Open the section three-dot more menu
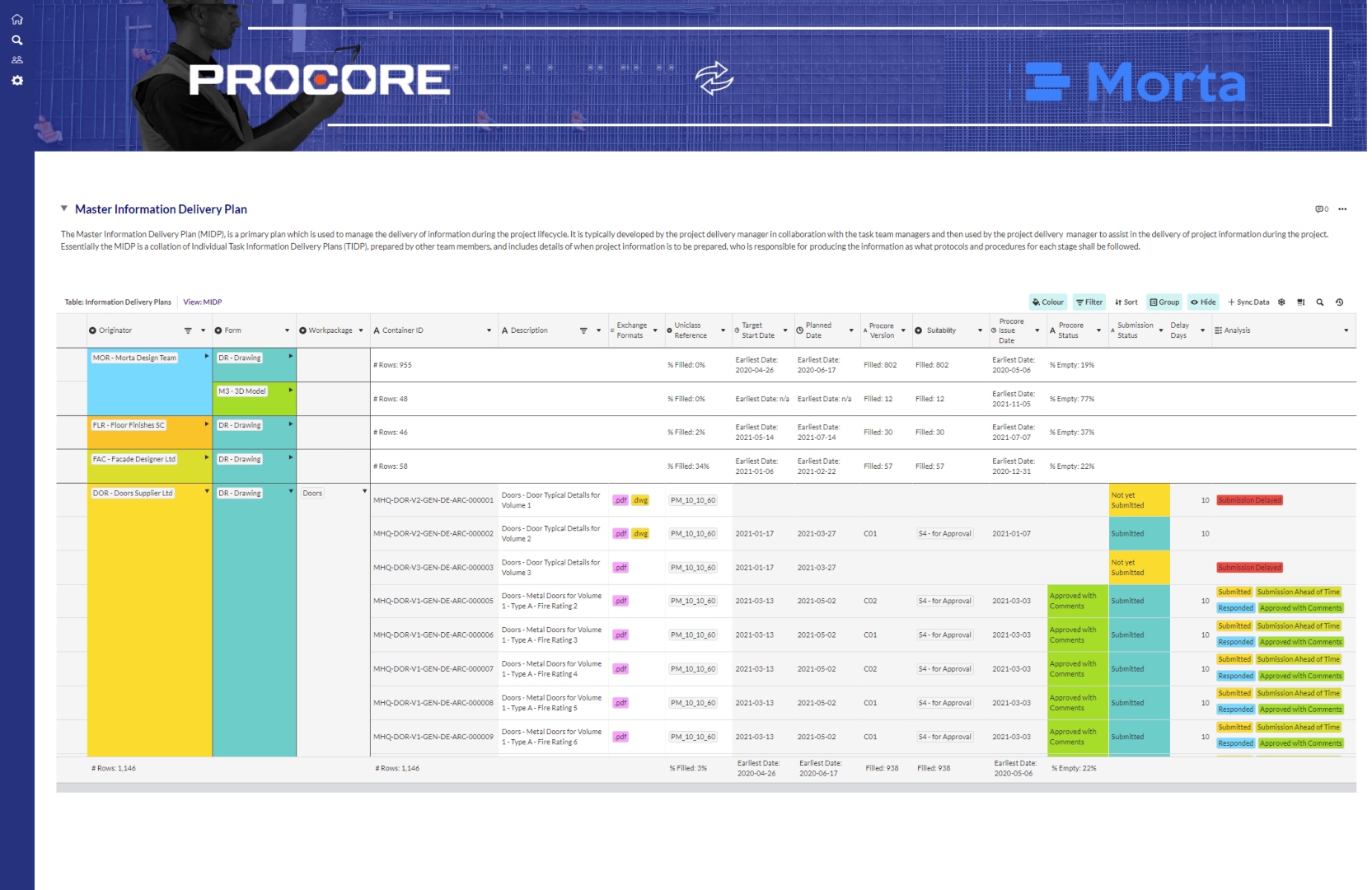Image resolution: width=1372 pixels, height=890 pixels. (1342, 209)
